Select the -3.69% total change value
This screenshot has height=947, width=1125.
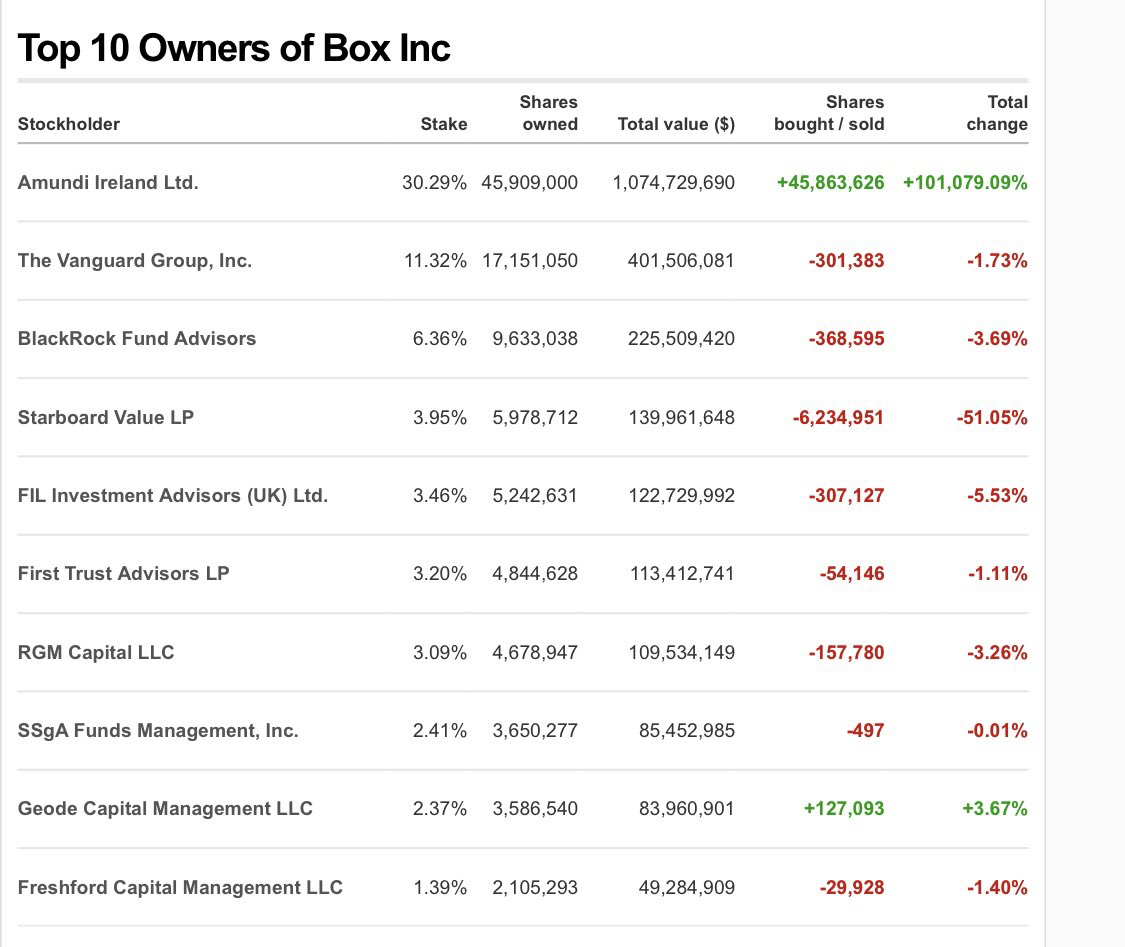click(x=997, y=339)
